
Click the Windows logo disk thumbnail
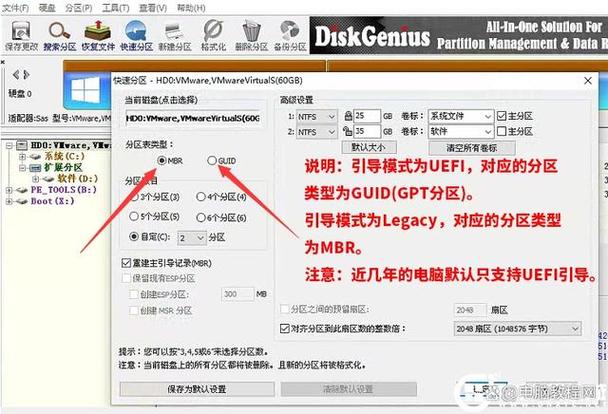click(85, 91)
